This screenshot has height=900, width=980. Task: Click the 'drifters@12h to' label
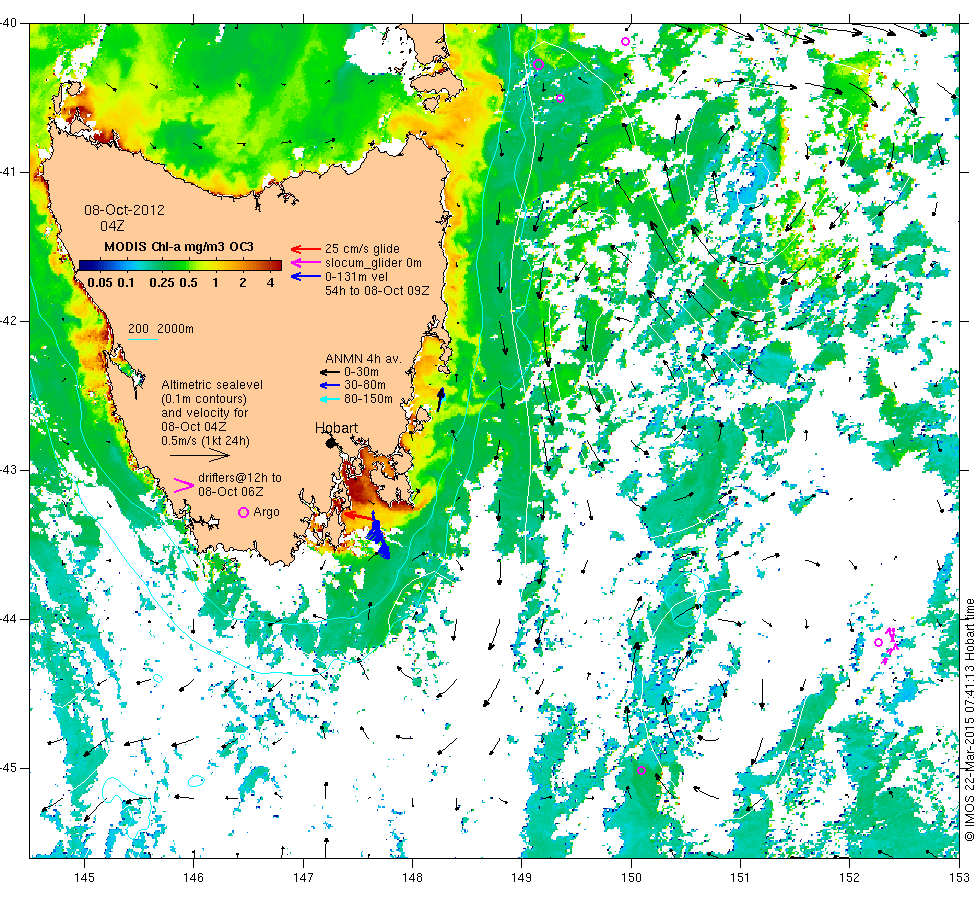tap(240, 478)
